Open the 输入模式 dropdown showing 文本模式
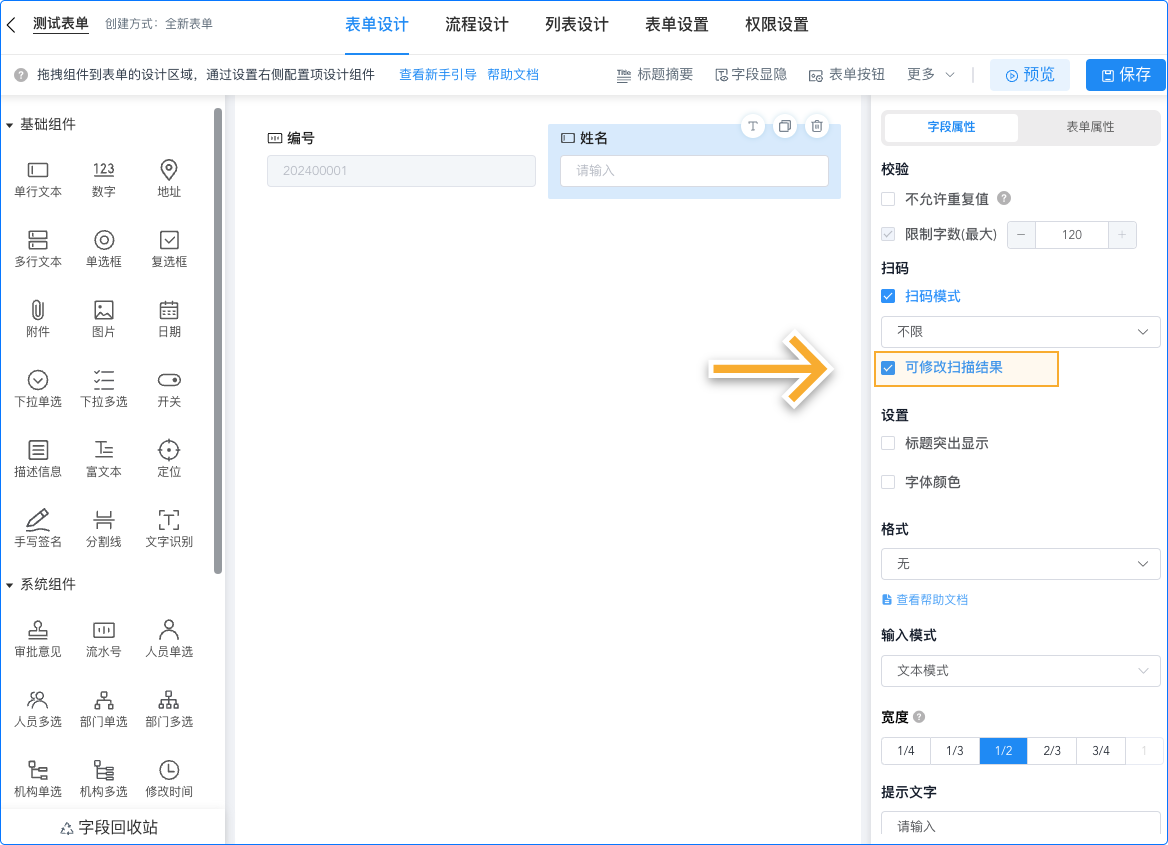Viewport: 1168px width, 845px height. 1019,671
